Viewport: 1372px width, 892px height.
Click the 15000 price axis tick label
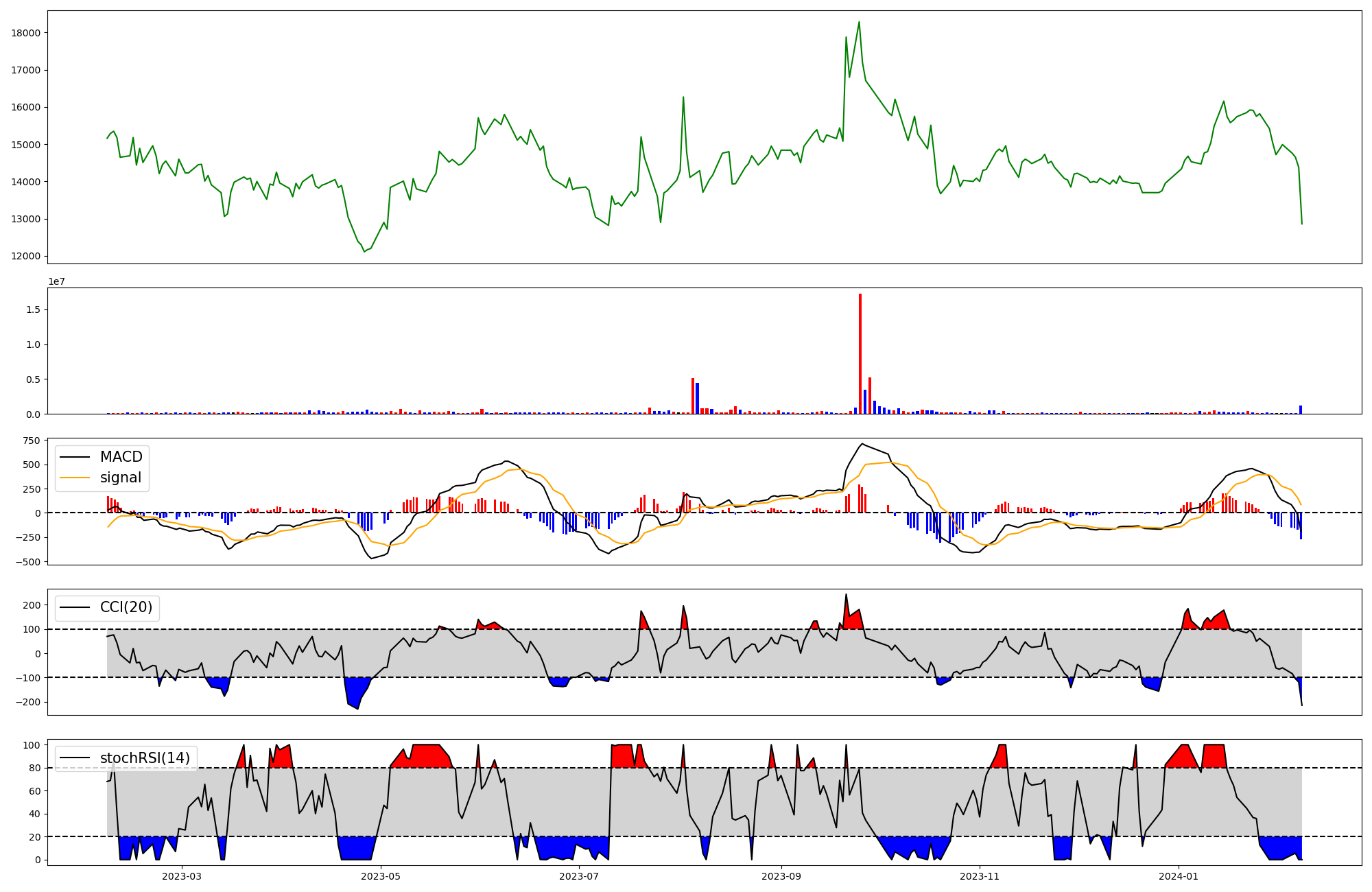pyautogui.click(x=25, y=145)
